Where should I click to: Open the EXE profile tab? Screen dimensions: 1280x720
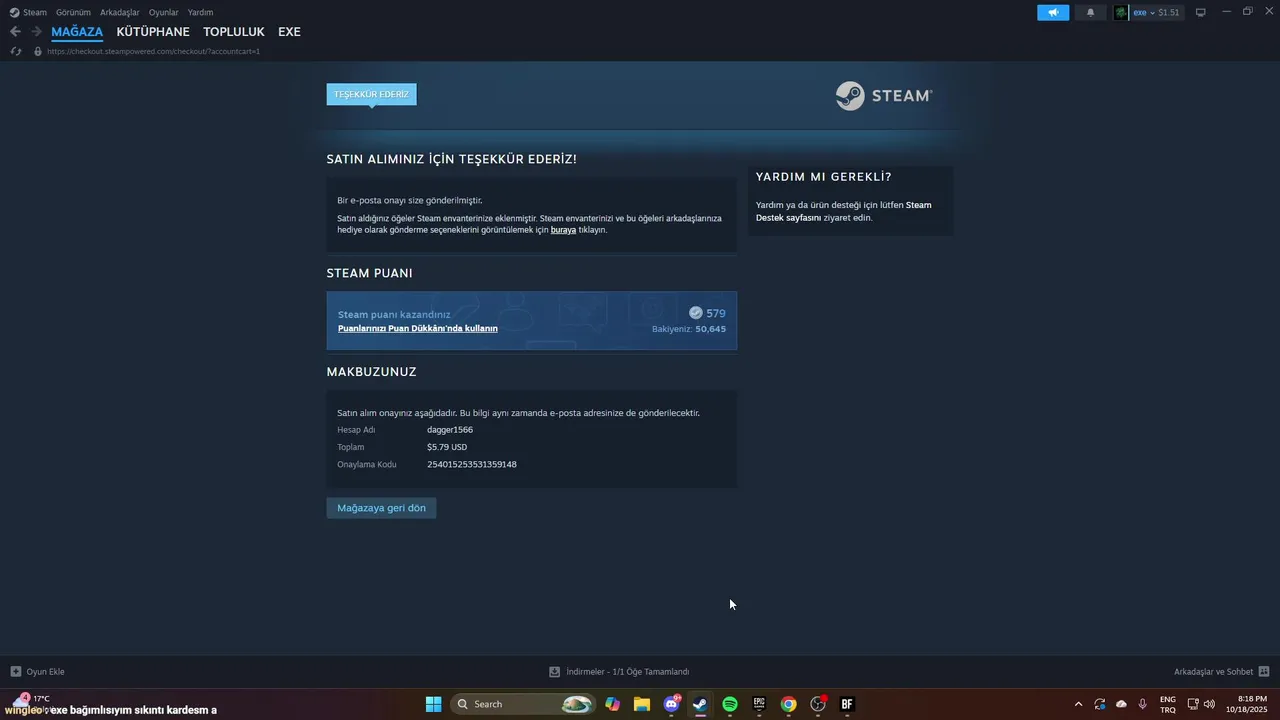pos(289,32)
